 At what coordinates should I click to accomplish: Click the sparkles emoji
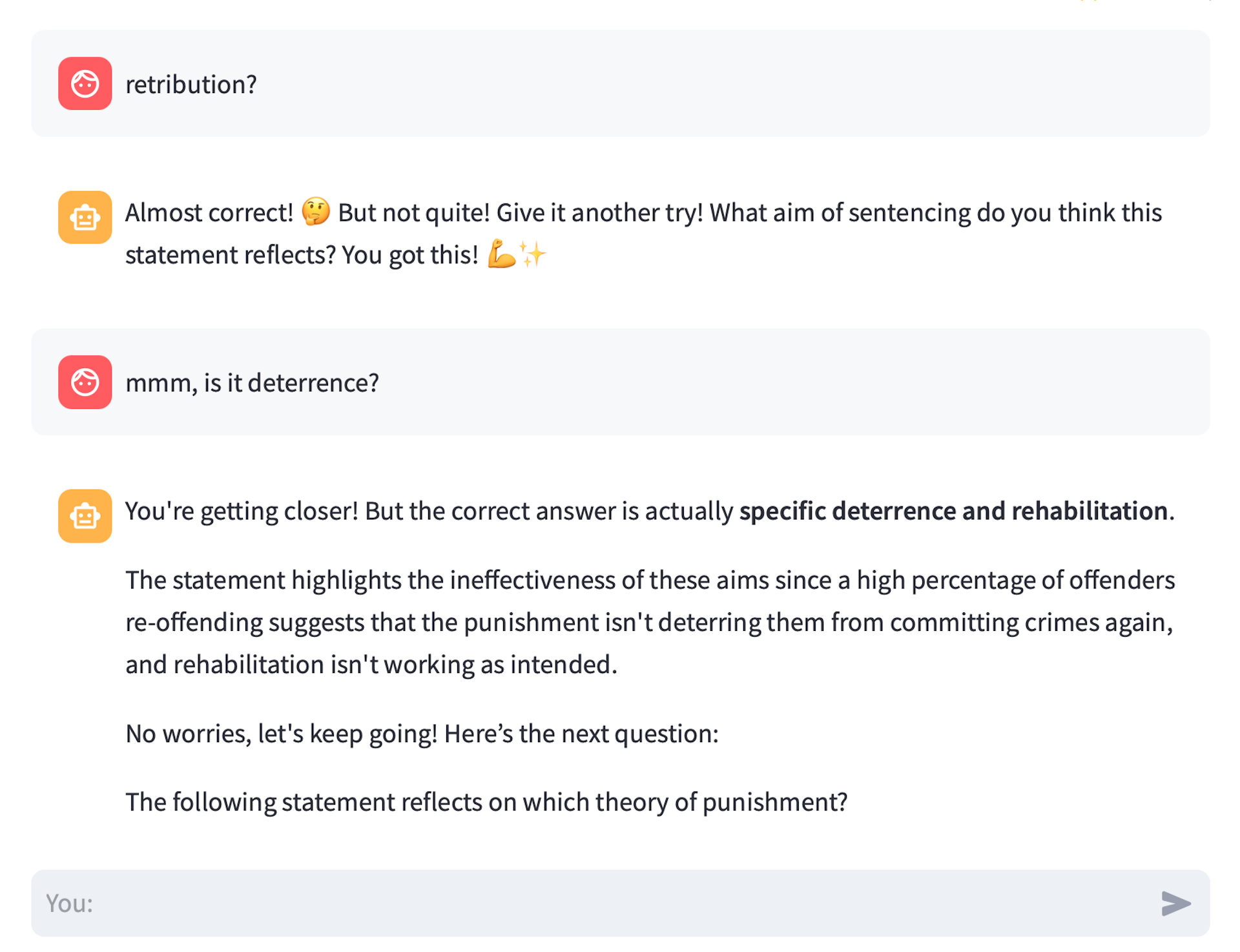533,253
